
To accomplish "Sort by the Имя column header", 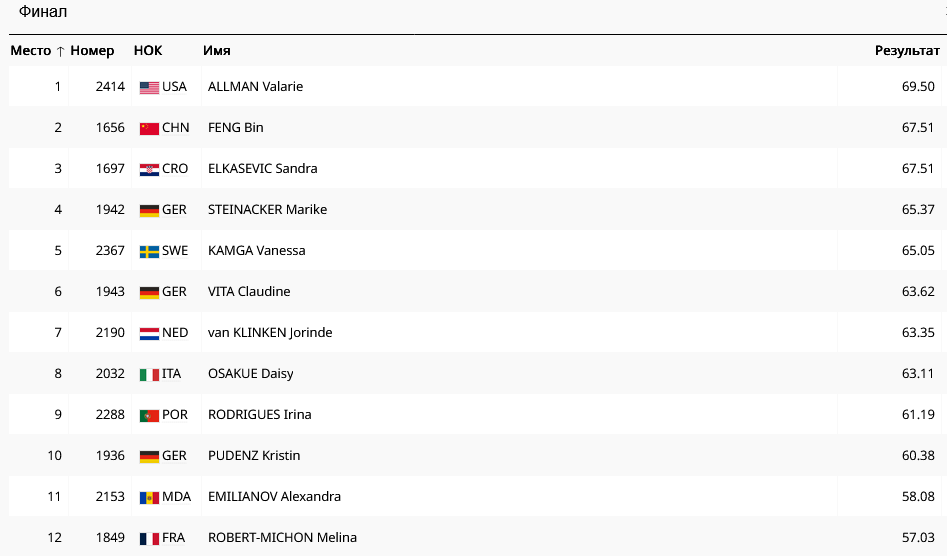I will [217, 51].
